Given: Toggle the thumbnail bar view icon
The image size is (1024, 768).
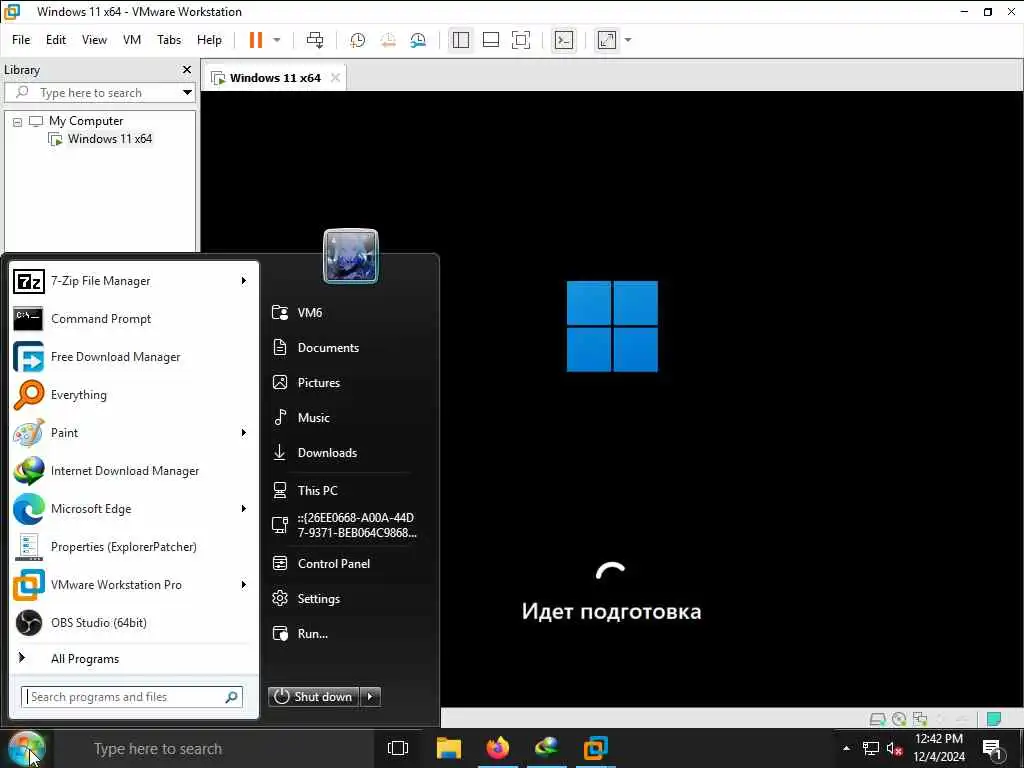Looking at the screenshot, I should [x=490, y=40].
